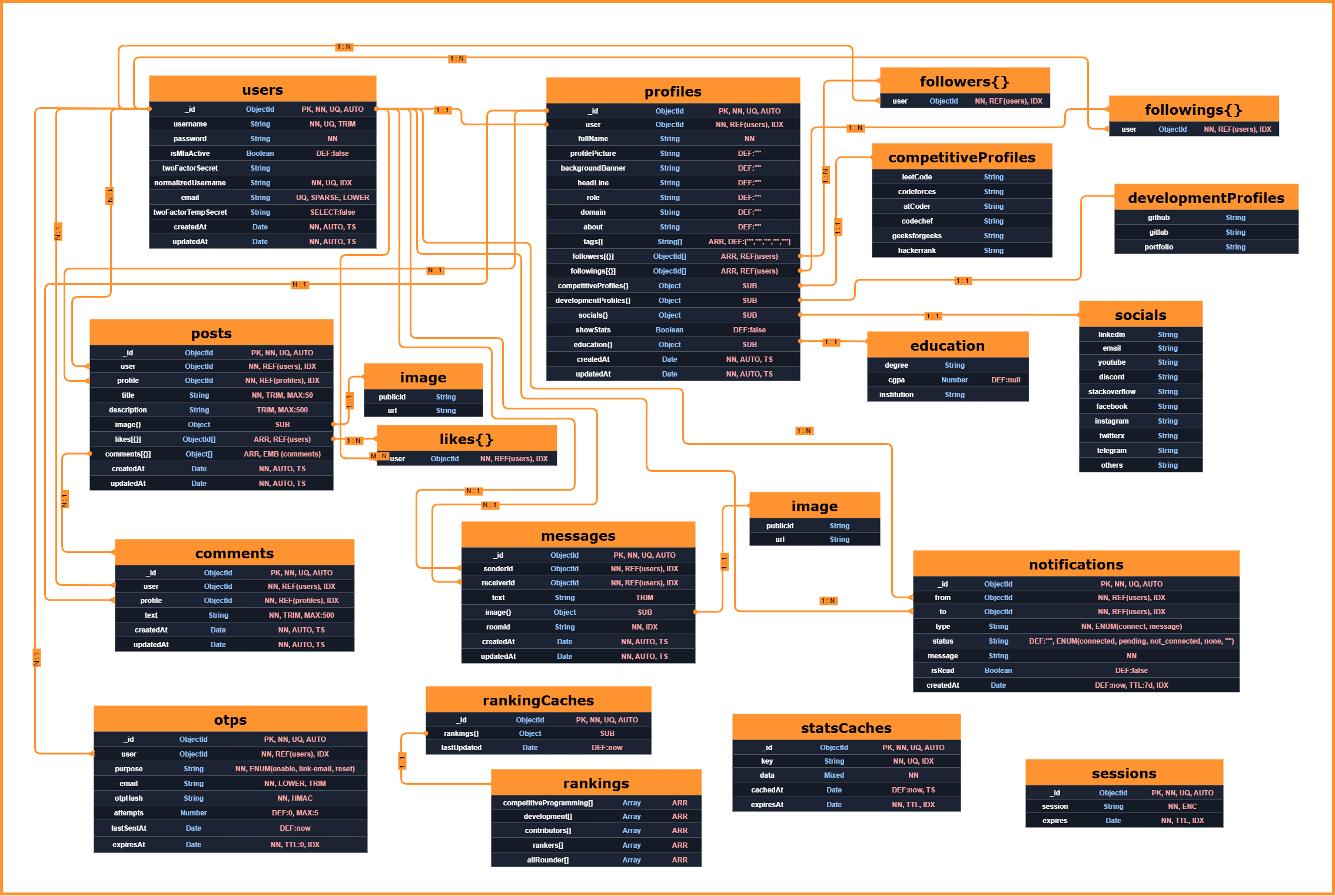Click the senderId field in messages
This screenshot has width=1335, height=896.
coord(578,568)
